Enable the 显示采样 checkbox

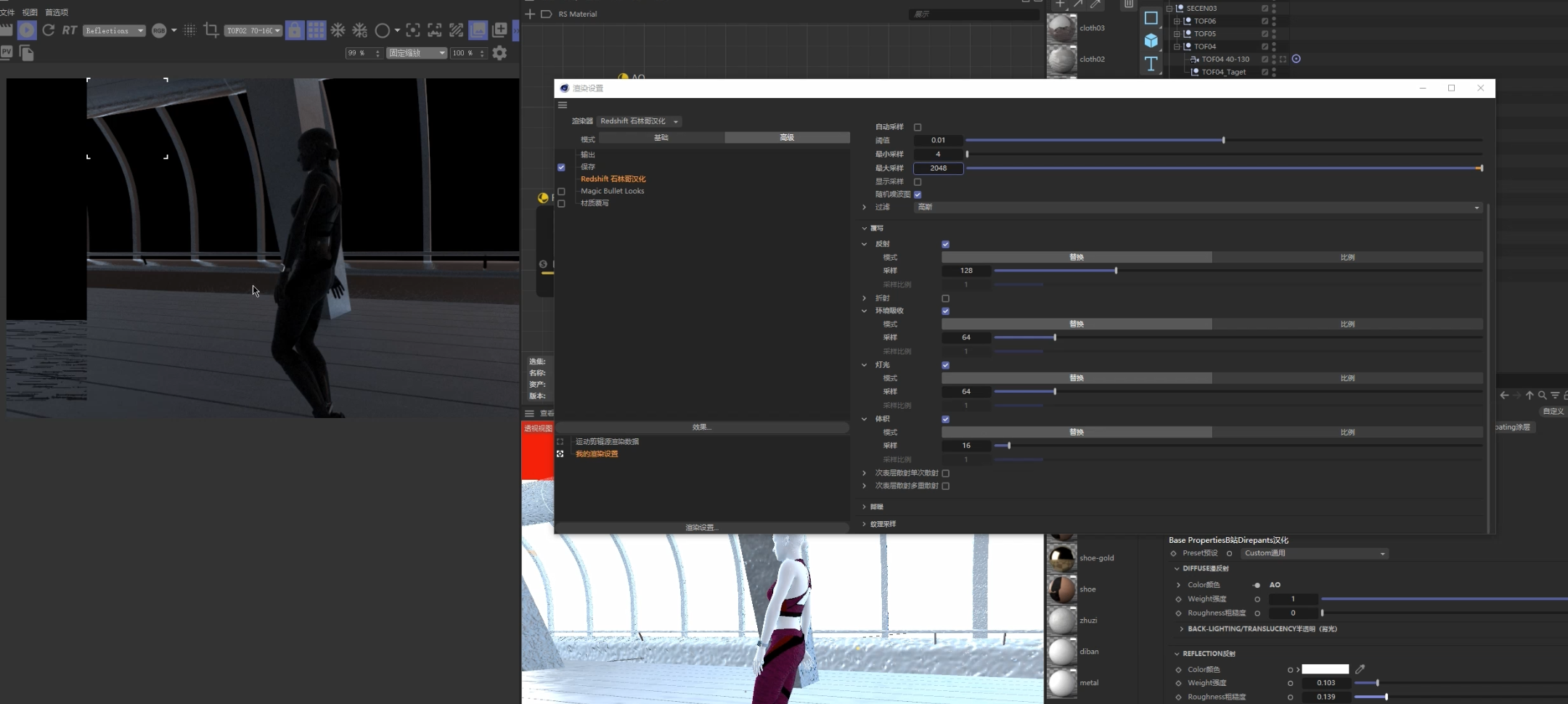click(918, 181)
